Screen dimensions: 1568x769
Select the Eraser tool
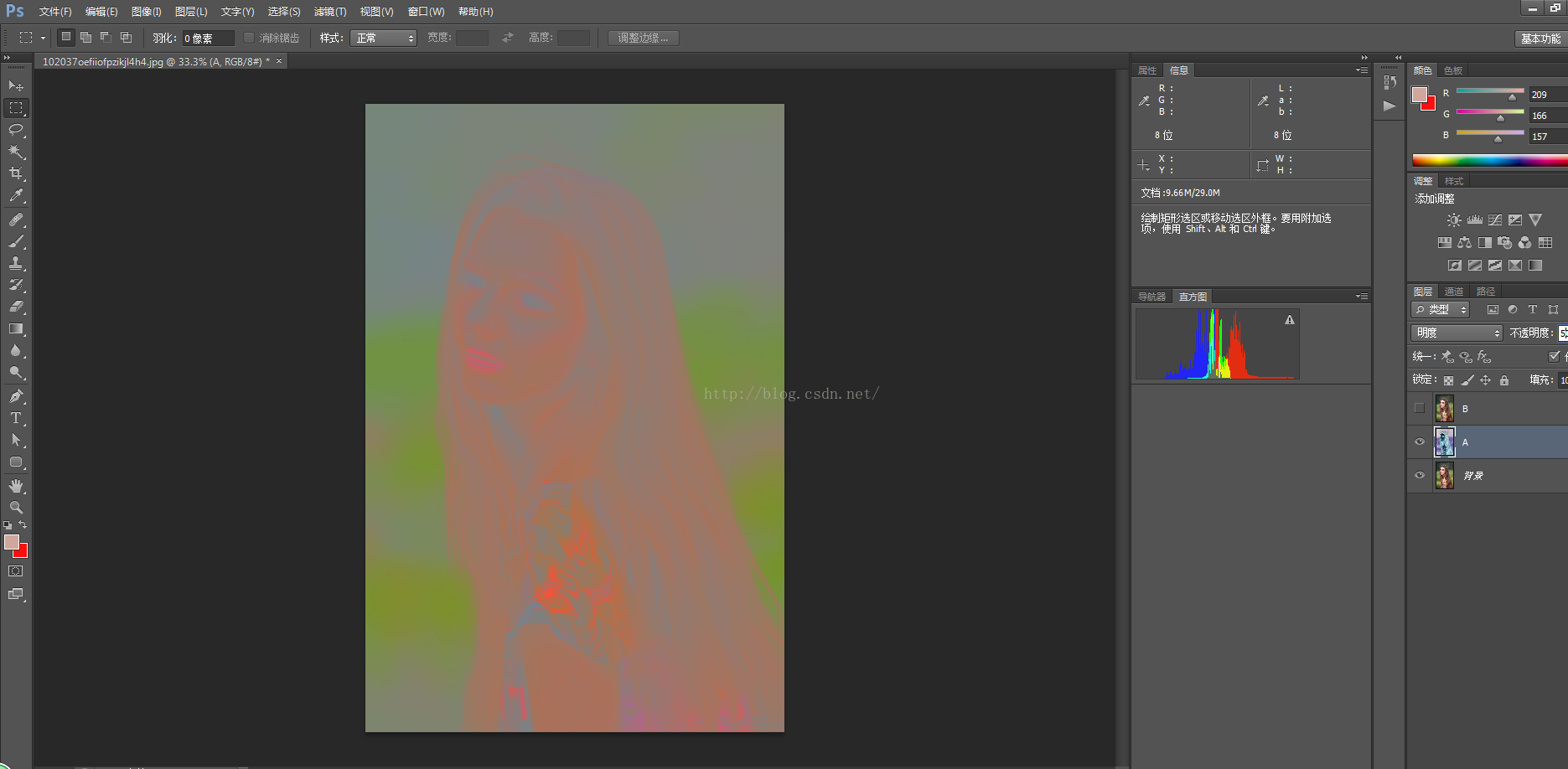click(16, 307)
